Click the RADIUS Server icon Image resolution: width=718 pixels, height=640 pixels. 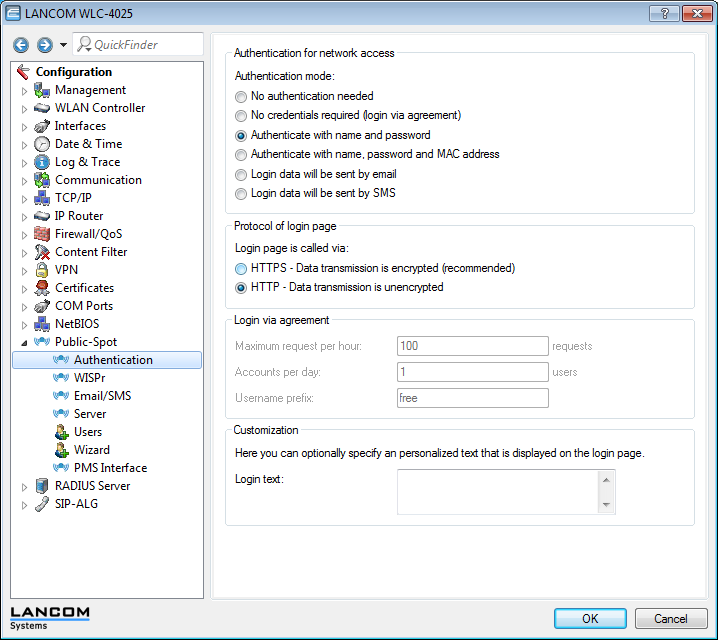[x=42, y=486]
